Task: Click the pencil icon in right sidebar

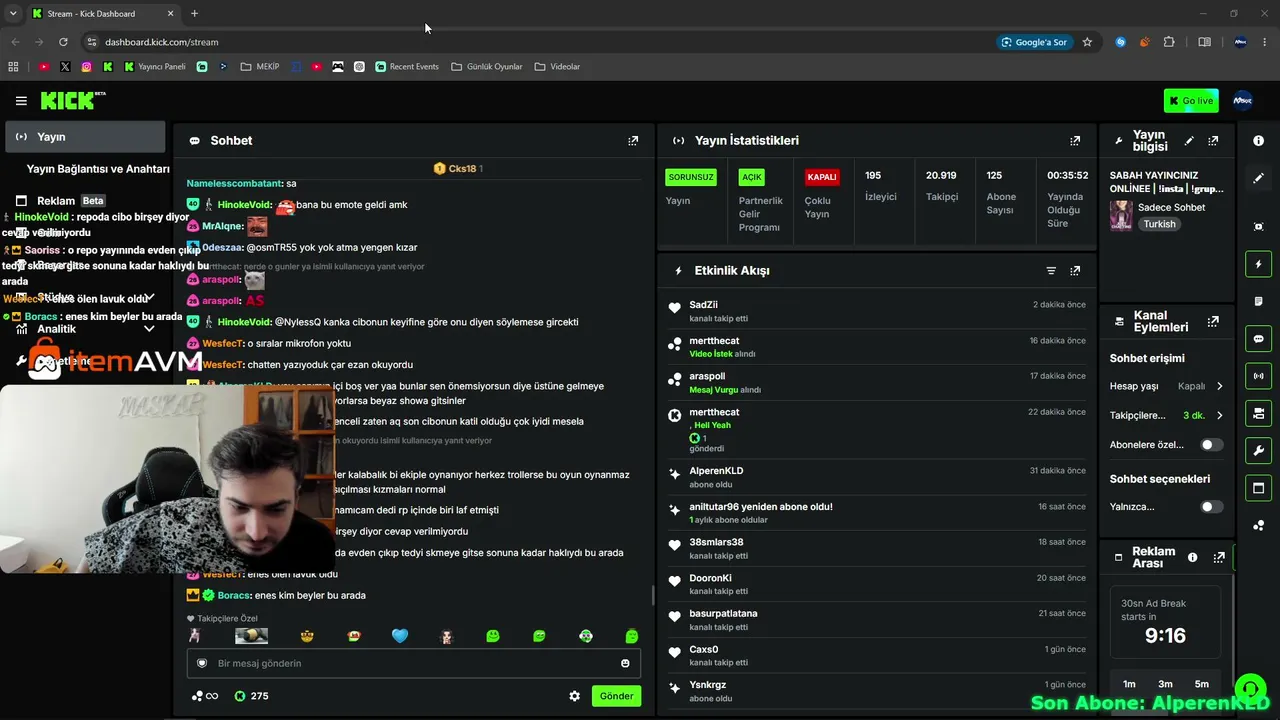Action: [1258, 178]
